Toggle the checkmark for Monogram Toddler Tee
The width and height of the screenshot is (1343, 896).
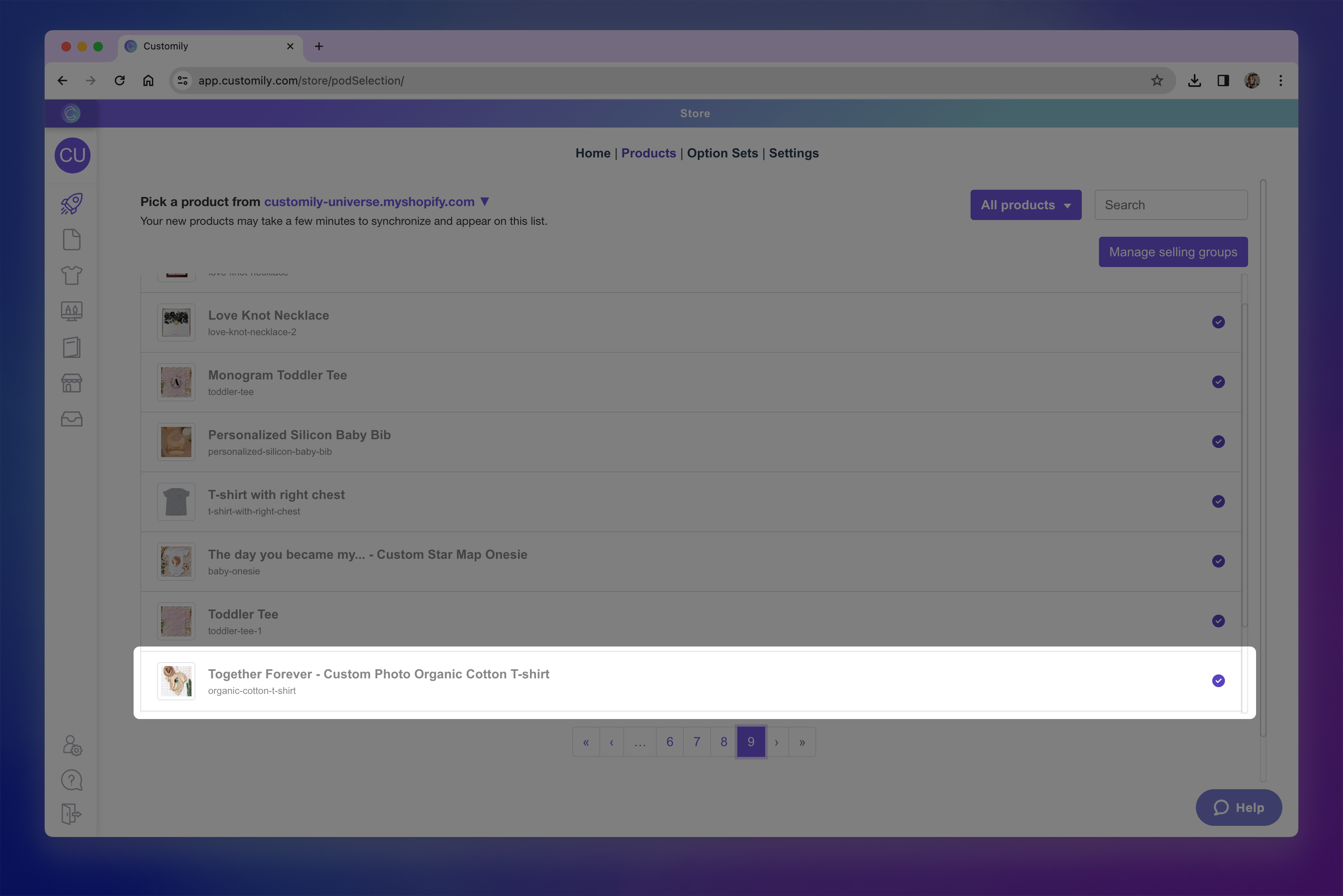[1218, 382]
